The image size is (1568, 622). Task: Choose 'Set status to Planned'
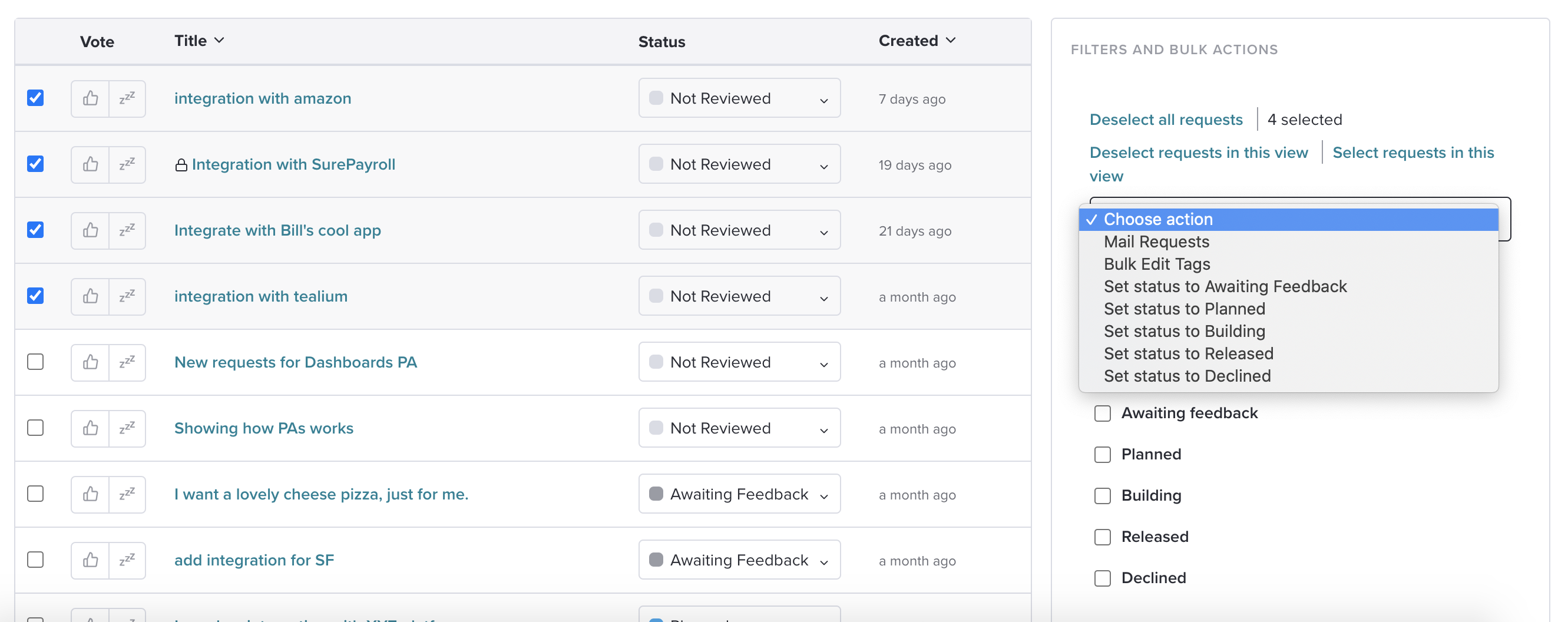pos(1288,309)
